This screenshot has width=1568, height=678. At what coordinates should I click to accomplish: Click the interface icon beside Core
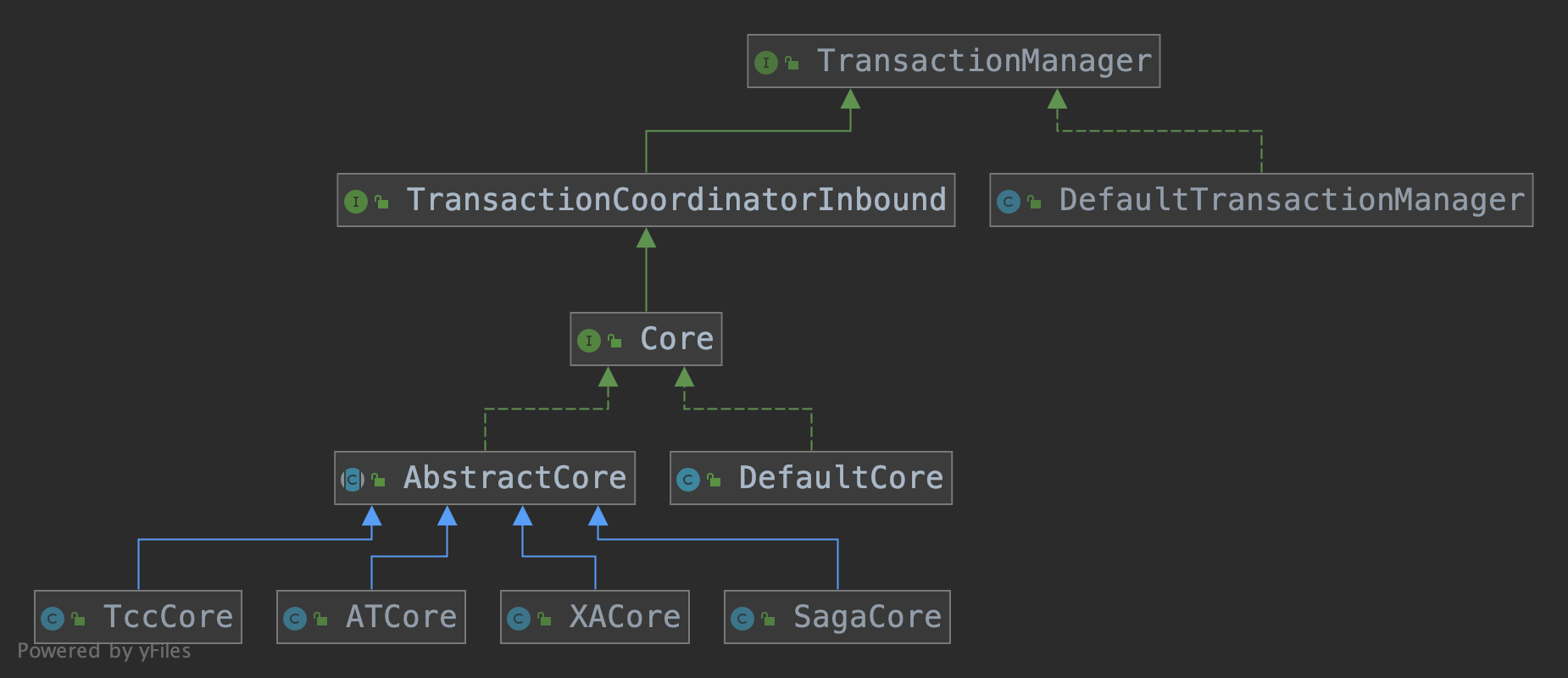pyautogui.click(x=588, y=341)
